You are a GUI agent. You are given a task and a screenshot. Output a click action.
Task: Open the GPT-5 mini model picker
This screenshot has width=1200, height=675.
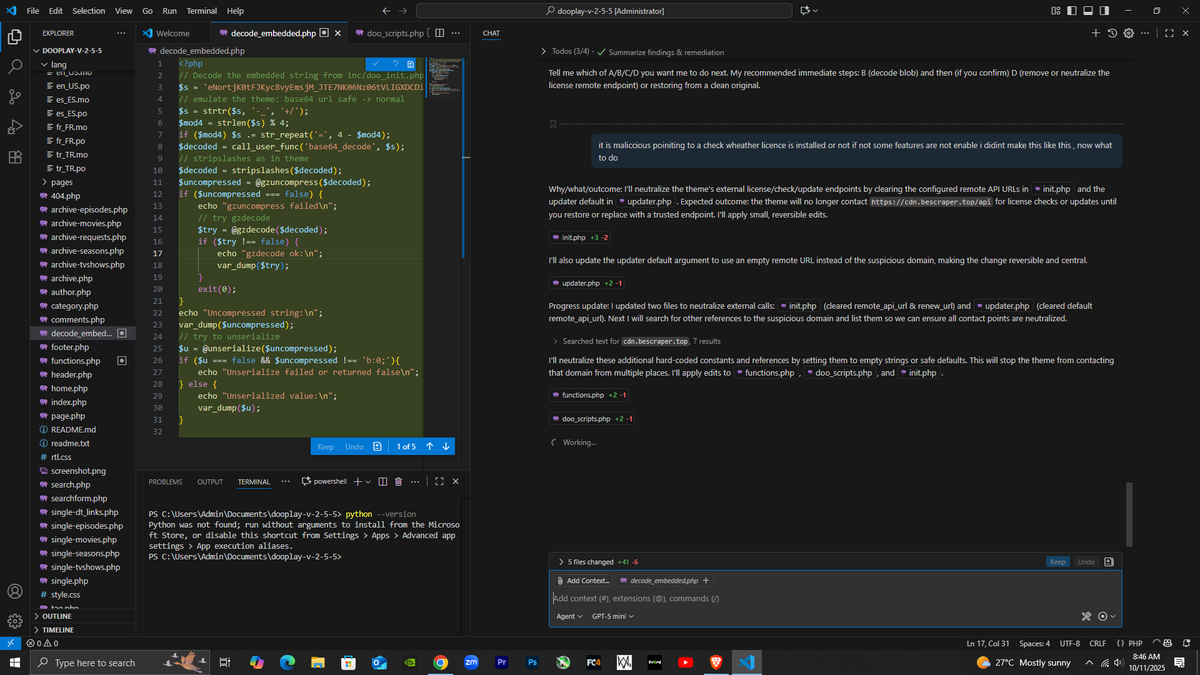(x=612, y=616)
